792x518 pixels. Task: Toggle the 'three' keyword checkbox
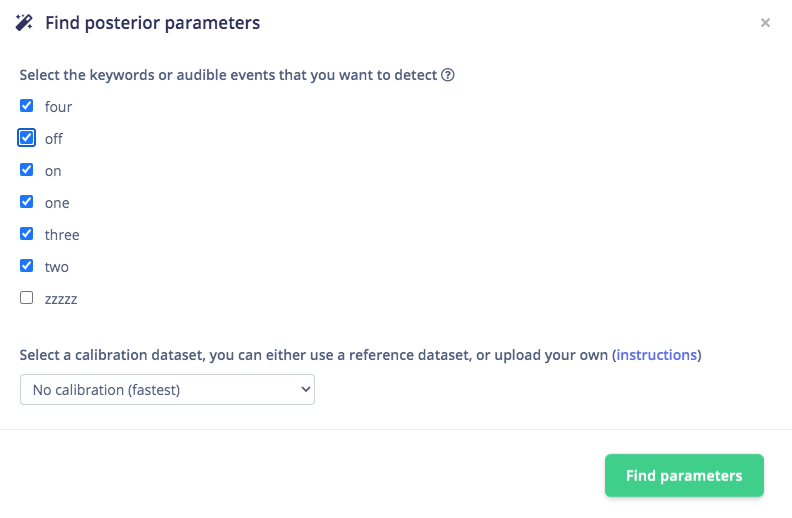(x=27, y=234)
